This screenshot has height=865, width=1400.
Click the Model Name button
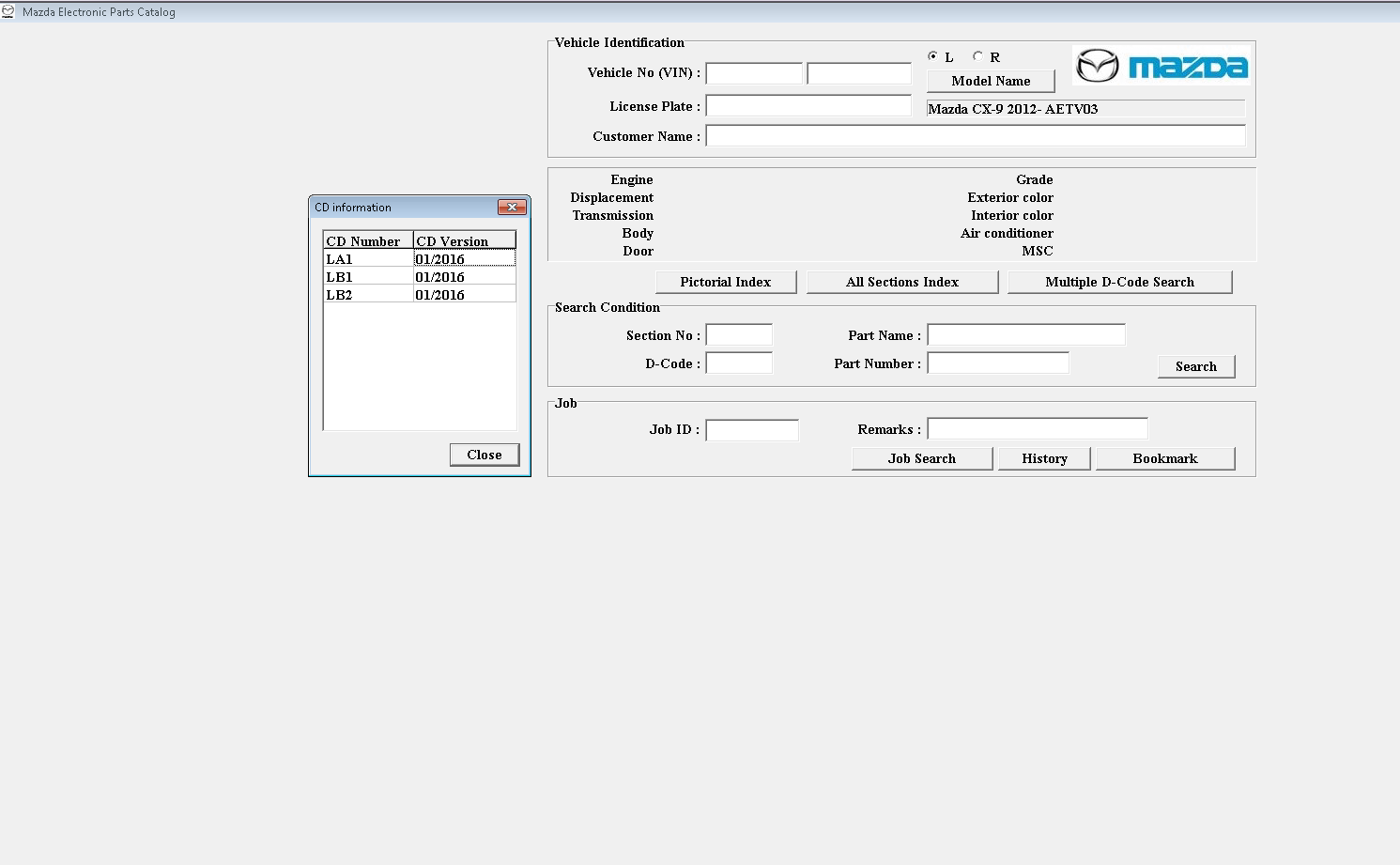coord(991,81)
